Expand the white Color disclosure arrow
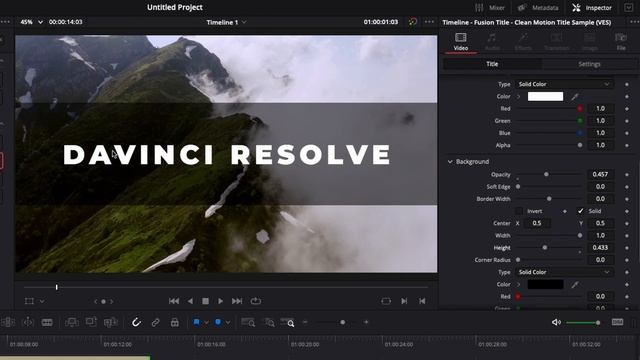Viewport: 640px width, 360px height. 519,97
